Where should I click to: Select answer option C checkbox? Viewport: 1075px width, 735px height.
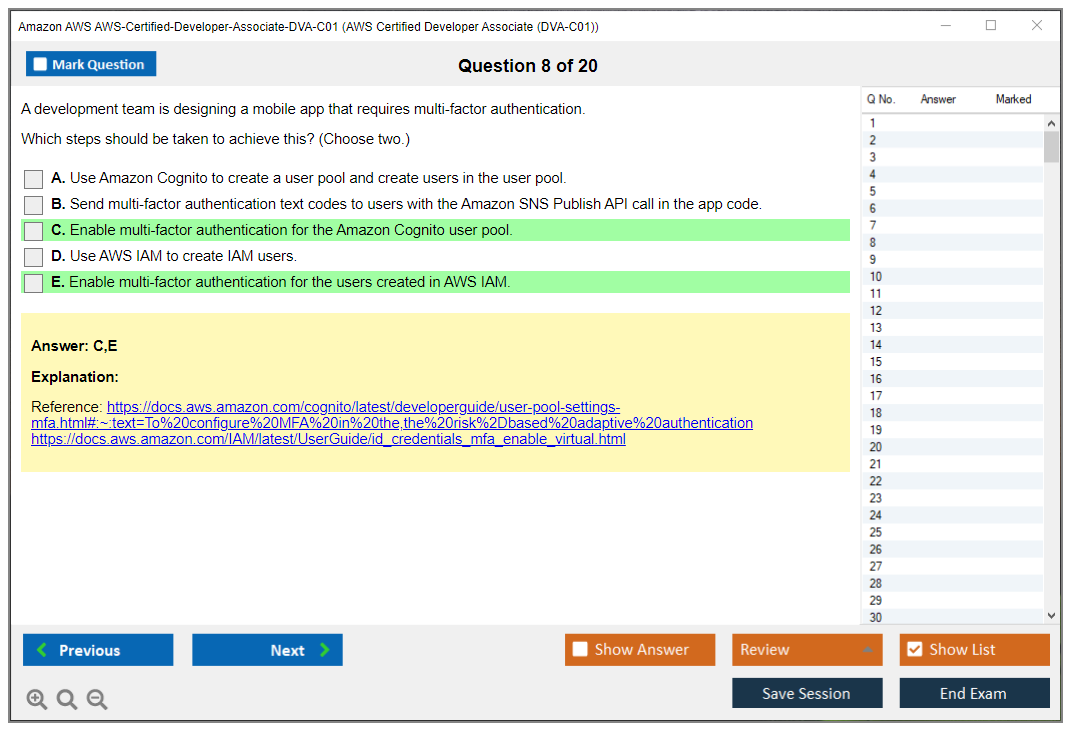point(34,231)
